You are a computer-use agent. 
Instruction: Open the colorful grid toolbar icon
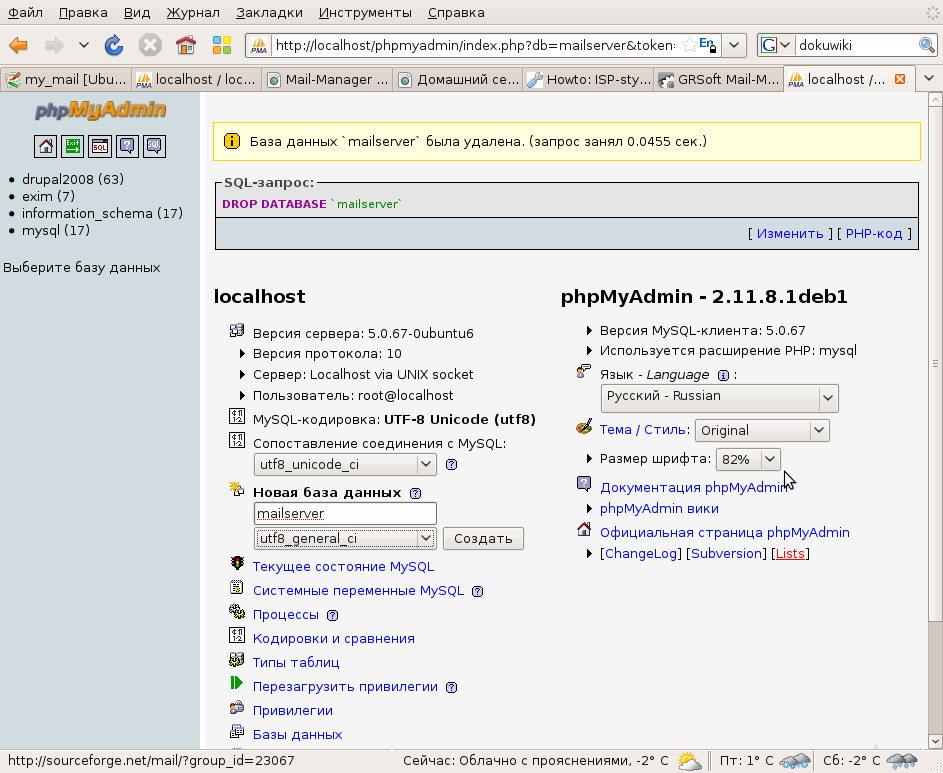(222, 45)
